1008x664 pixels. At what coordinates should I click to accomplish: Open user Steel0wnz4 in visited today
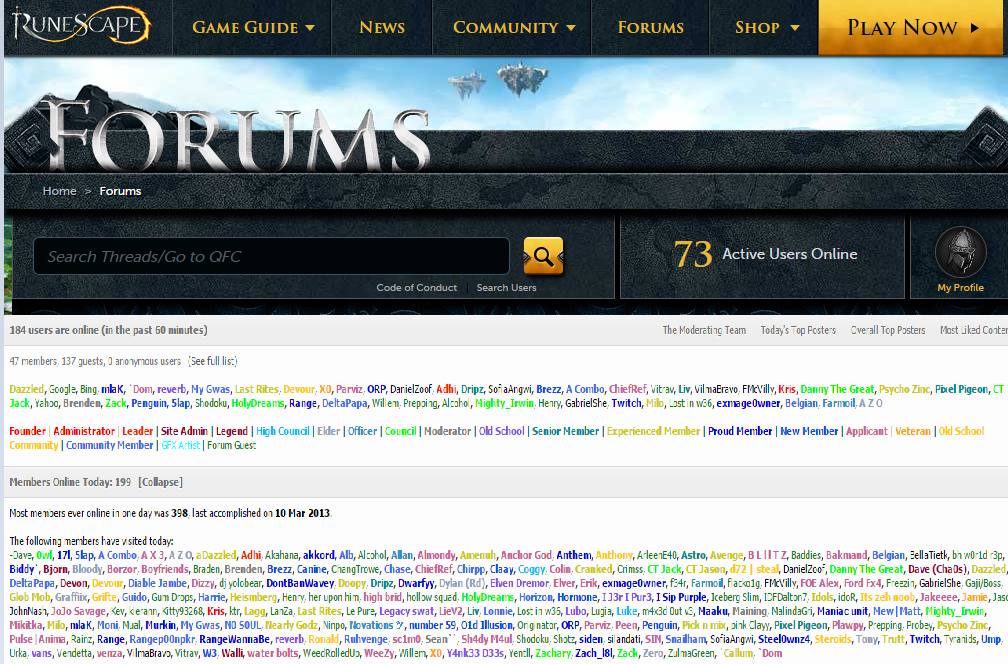click(784, 640)
